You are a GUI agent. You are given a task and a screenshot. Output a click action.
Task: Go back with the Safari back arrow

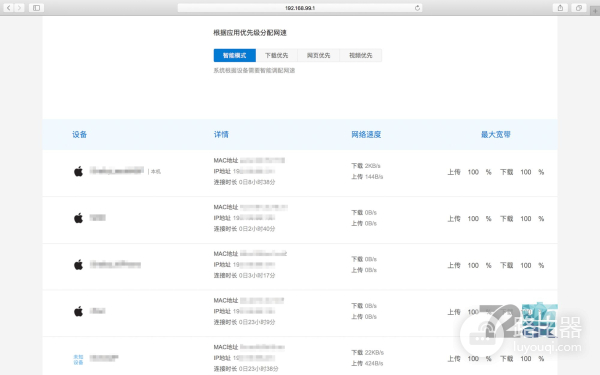[8, 8]
